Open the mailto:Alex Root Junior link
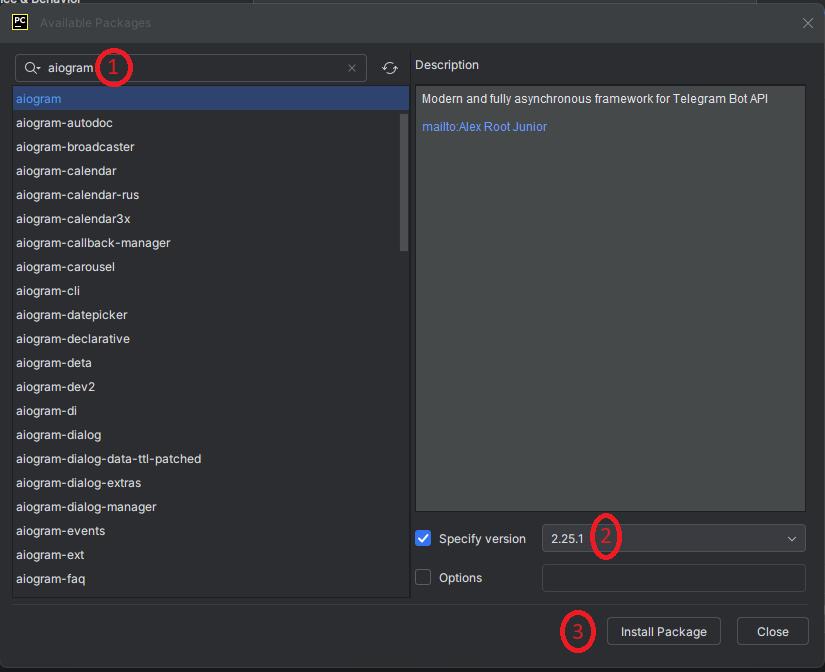 pyautogui.click(x=484, y=127)
